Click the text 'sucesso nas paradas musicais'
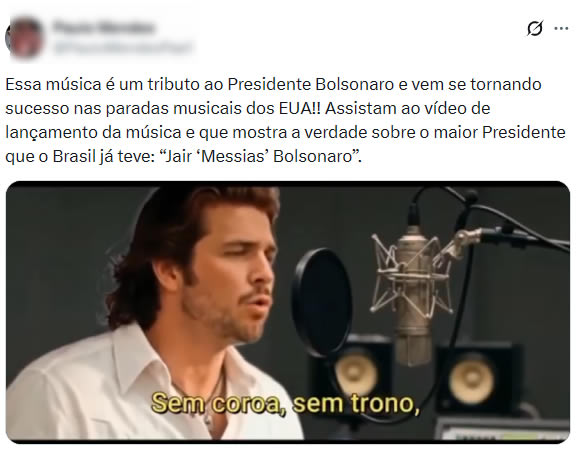The width and height of the screenshot is (580, 459). 124,108
